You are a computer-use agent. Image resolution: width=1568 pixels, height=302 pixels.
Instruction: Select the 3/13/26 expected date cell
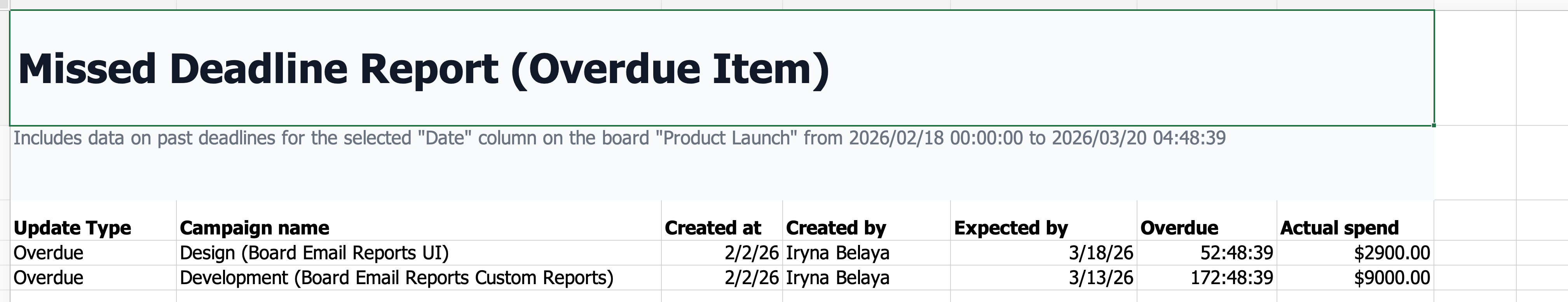pyautogui.click(x=1101, y=278)
